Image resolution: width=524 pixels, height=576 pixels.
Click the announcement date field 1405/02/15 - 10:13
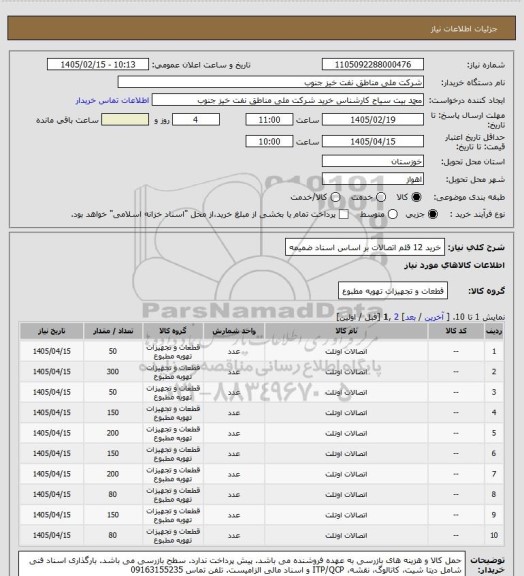tap(98, 64)
